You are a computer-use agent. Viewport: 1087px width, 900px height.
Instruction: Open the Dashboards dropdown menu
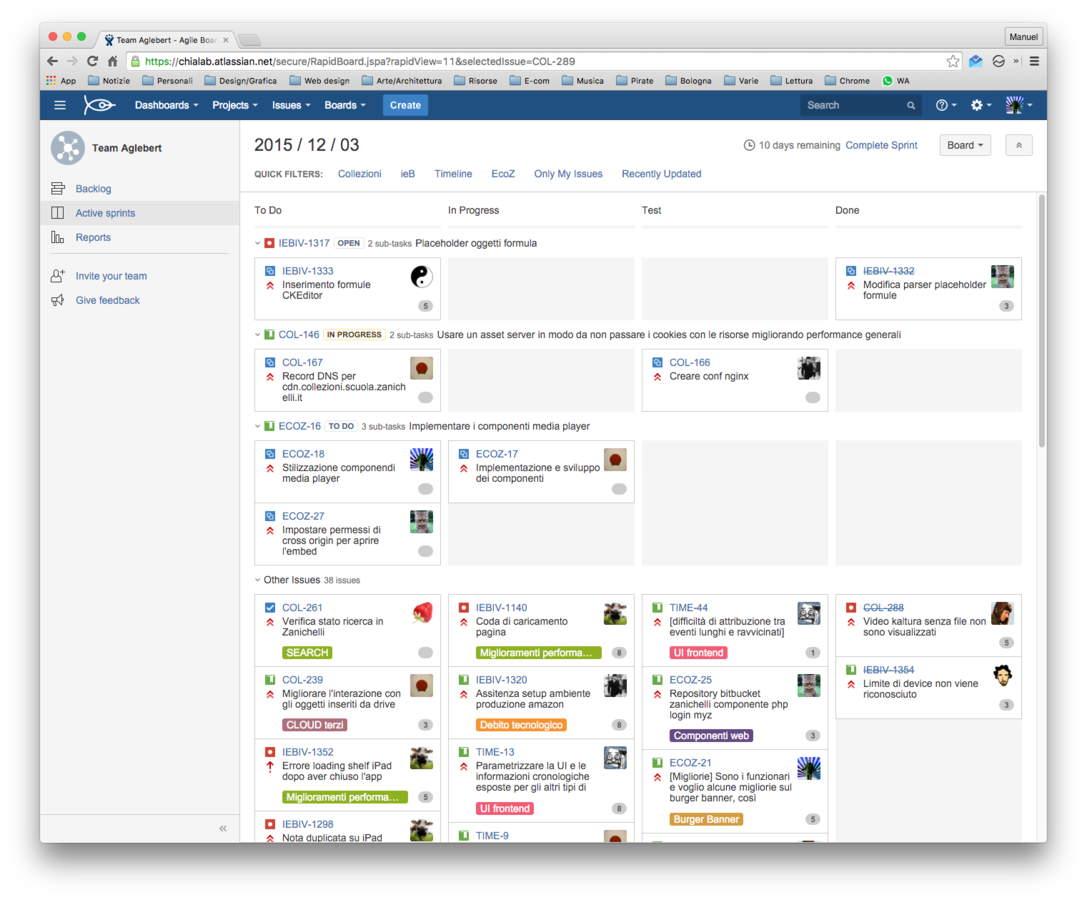click(x=166, y=105)
